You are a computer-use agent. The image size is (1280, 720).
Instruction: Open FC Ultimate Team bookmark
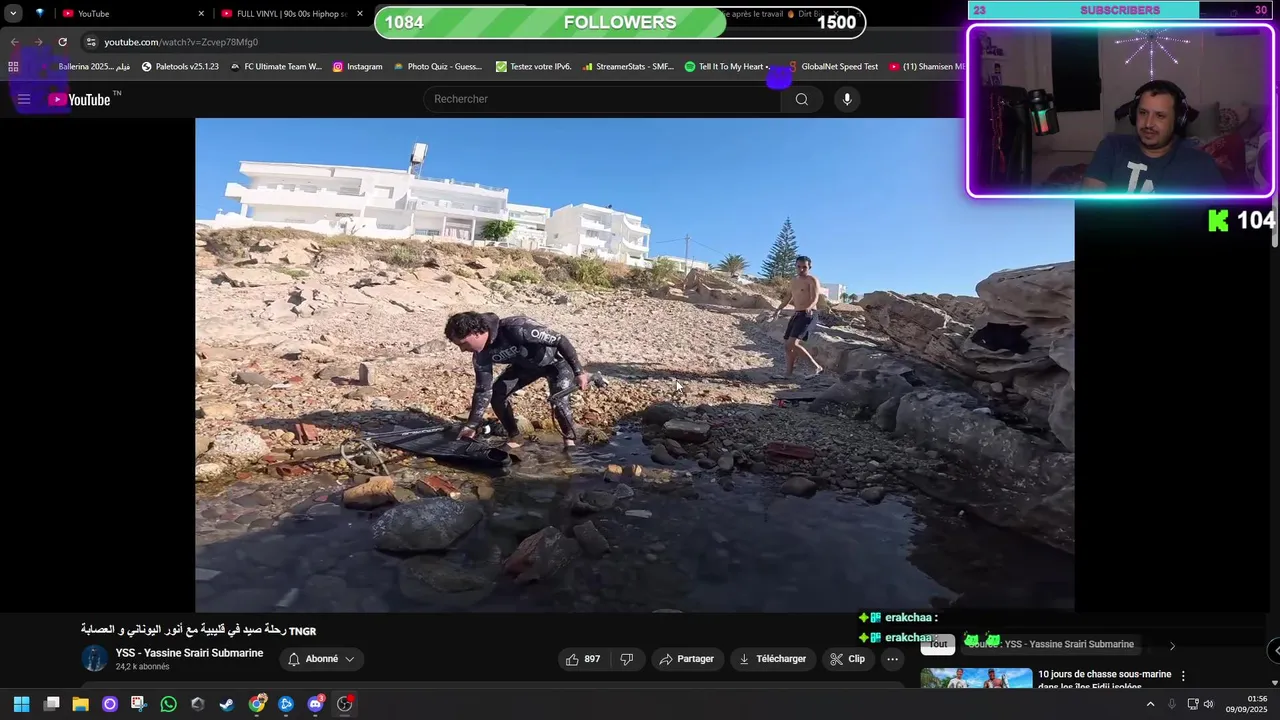point(276,67)
